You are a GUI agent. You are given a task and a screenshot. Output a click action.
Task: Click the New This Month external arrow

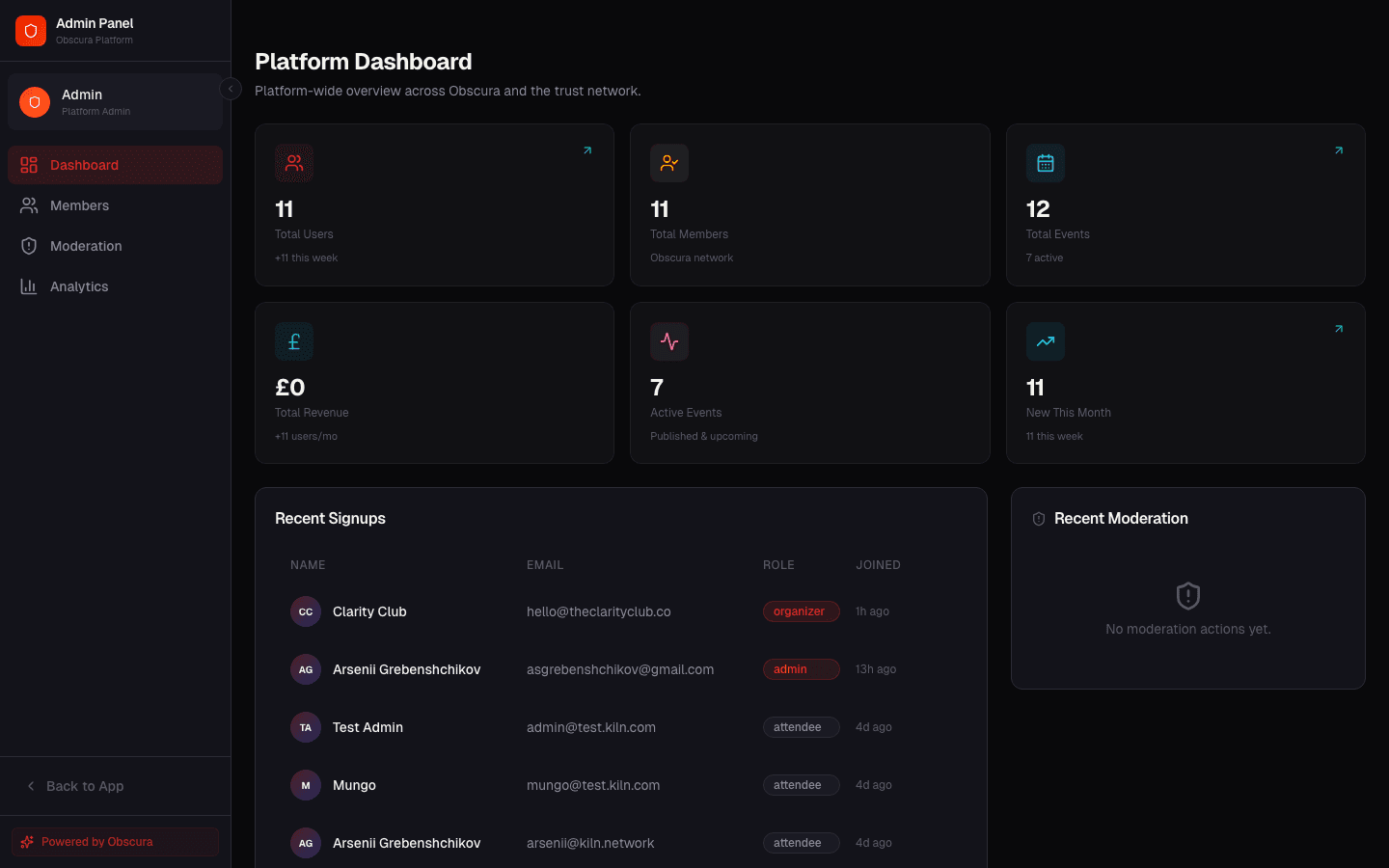[x=1338, y=329]
